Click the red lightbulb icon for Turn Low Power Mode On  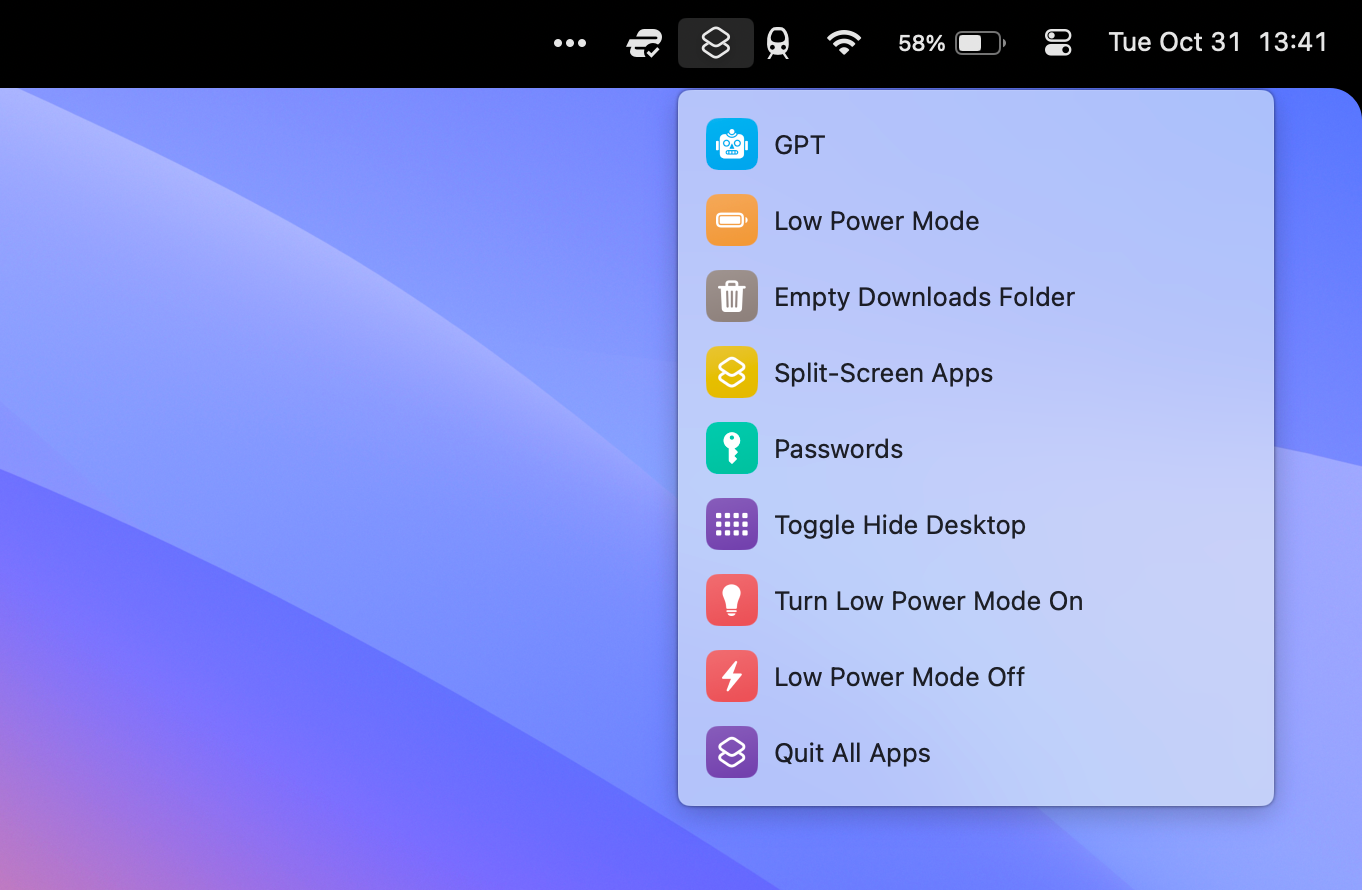(x=731, y=600)
